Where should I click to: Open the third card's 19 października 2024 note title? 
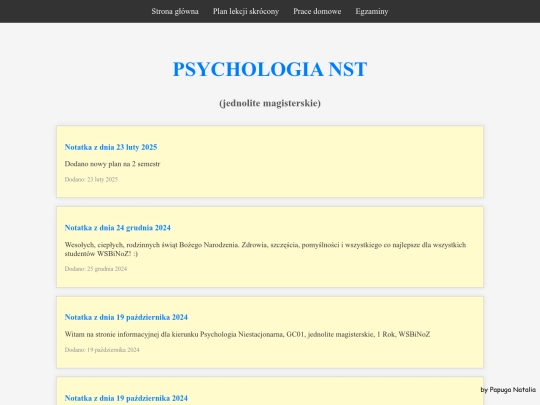(x=126, y=317)
